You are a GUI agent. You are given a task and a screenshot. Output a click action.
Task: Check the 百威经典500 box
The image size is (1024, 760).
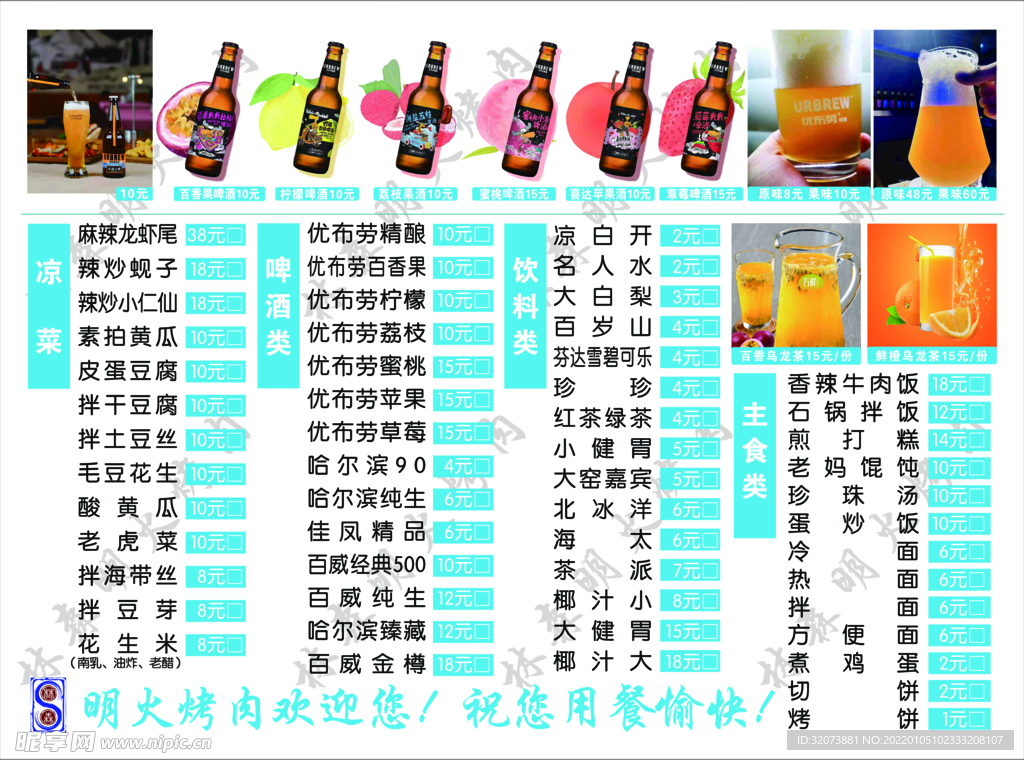[482, 565]
